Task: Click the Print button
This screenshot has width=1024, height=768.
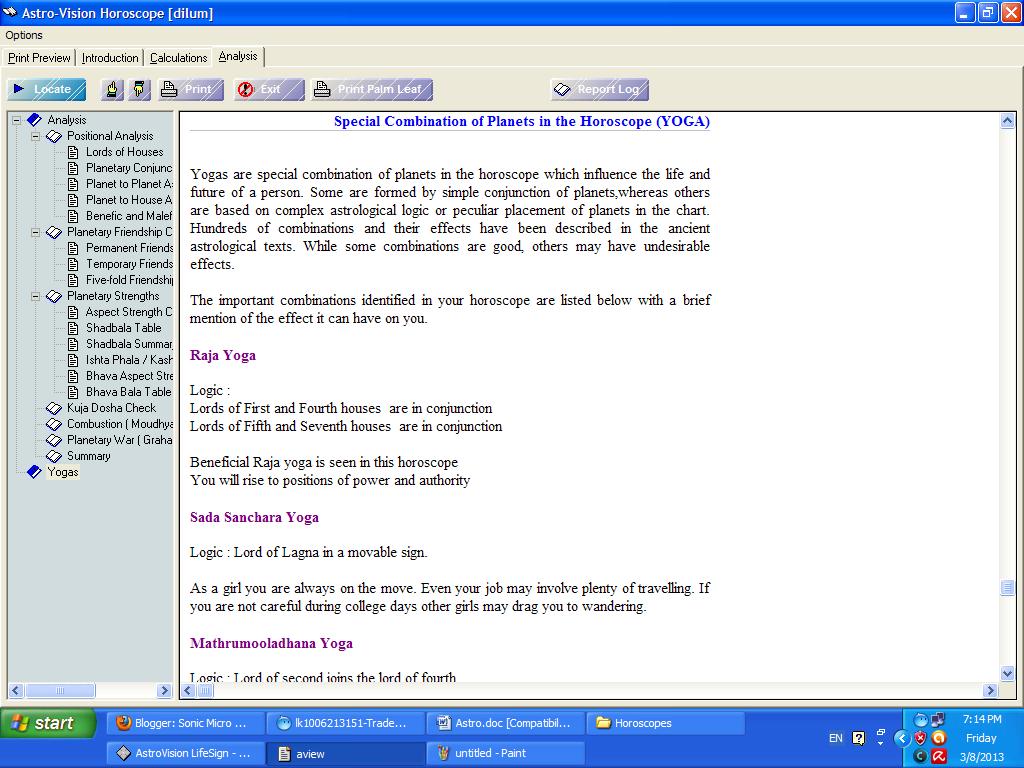Action: coord(191,89)
